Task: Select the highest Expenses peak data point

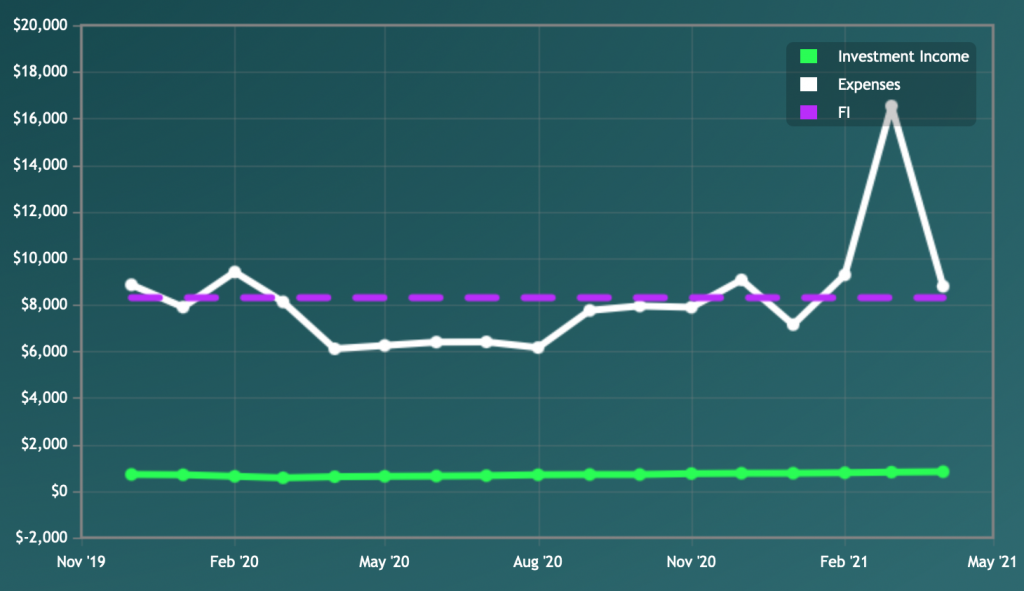Action: point(892,106)
